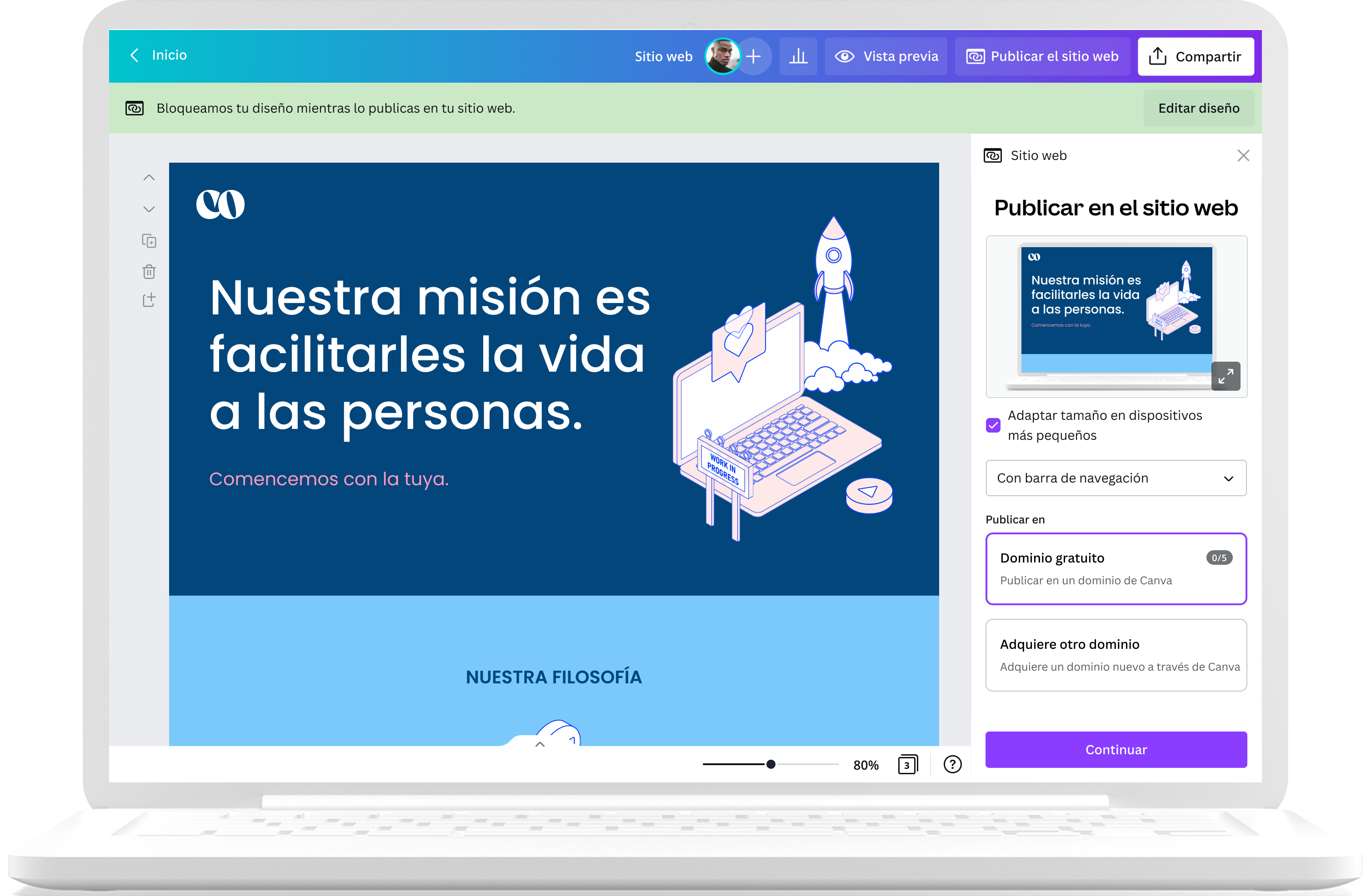This screenshot has height=896, width=1371.
Task: Open the Sitio web title menu
Action: pyautogui.click(x=663, y=56)
